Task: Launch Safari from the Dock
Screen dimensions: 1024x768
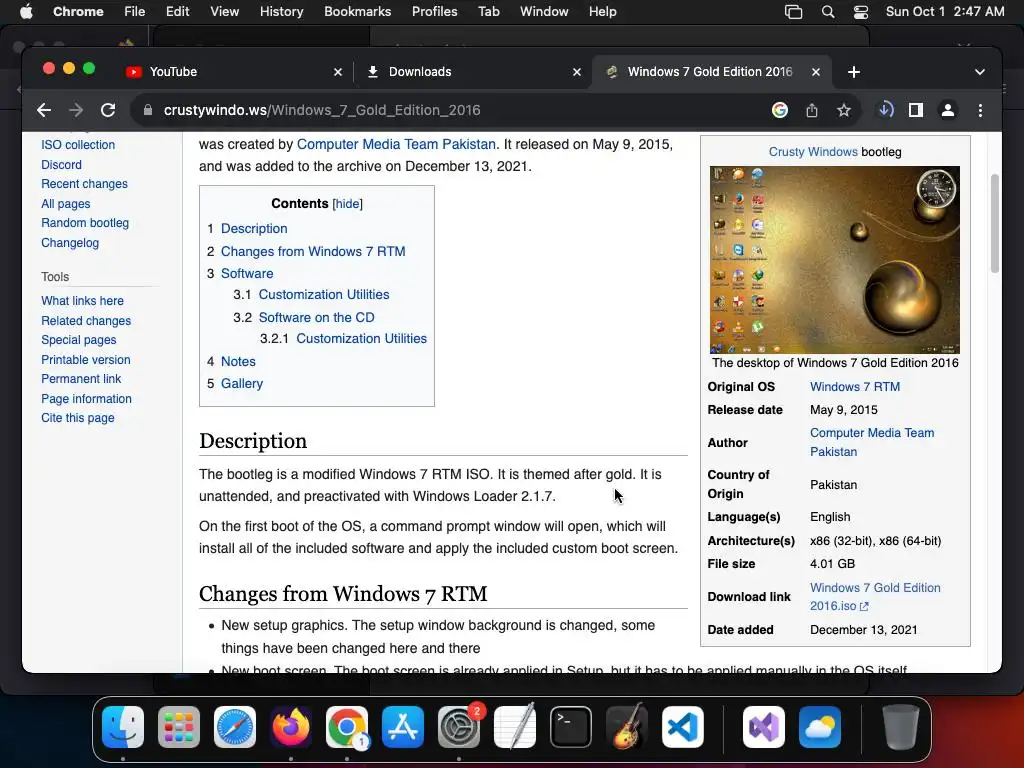Action: 234,727
